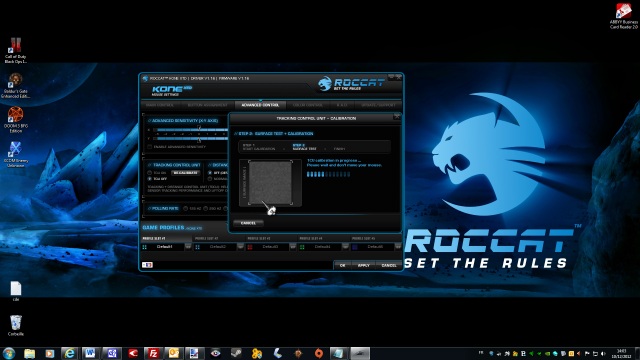Open Baldur's Gate Enhanced Edition shortcut

16,85
